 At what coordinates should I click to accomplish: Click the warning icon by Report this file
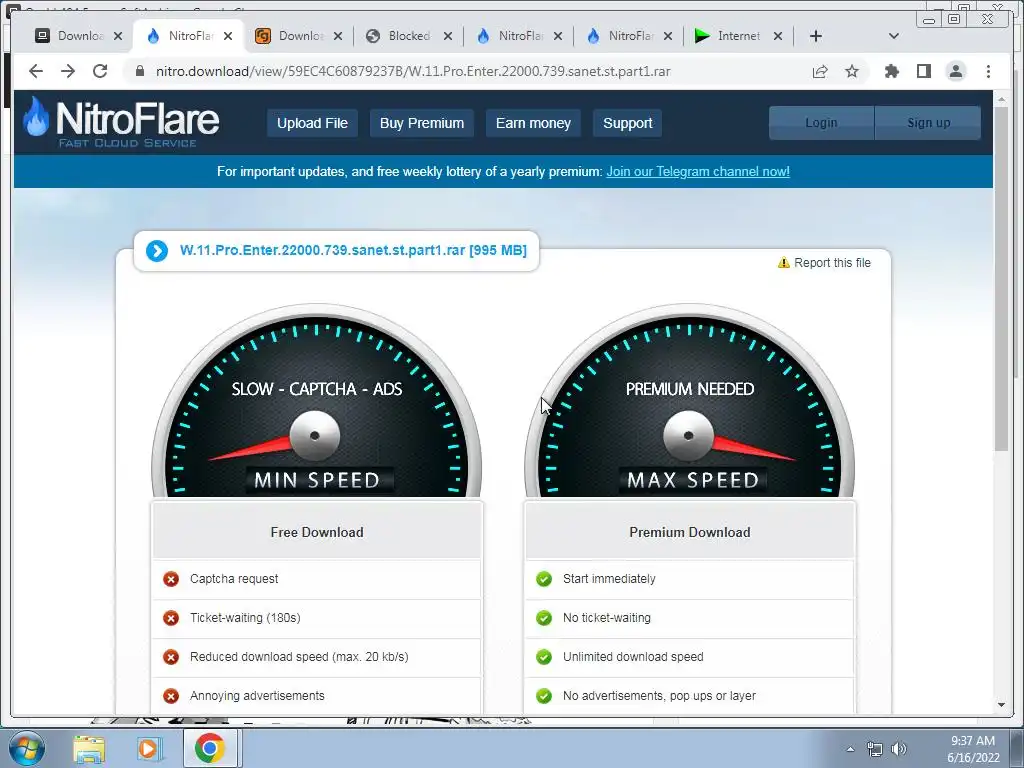click(x=784, y=263)
